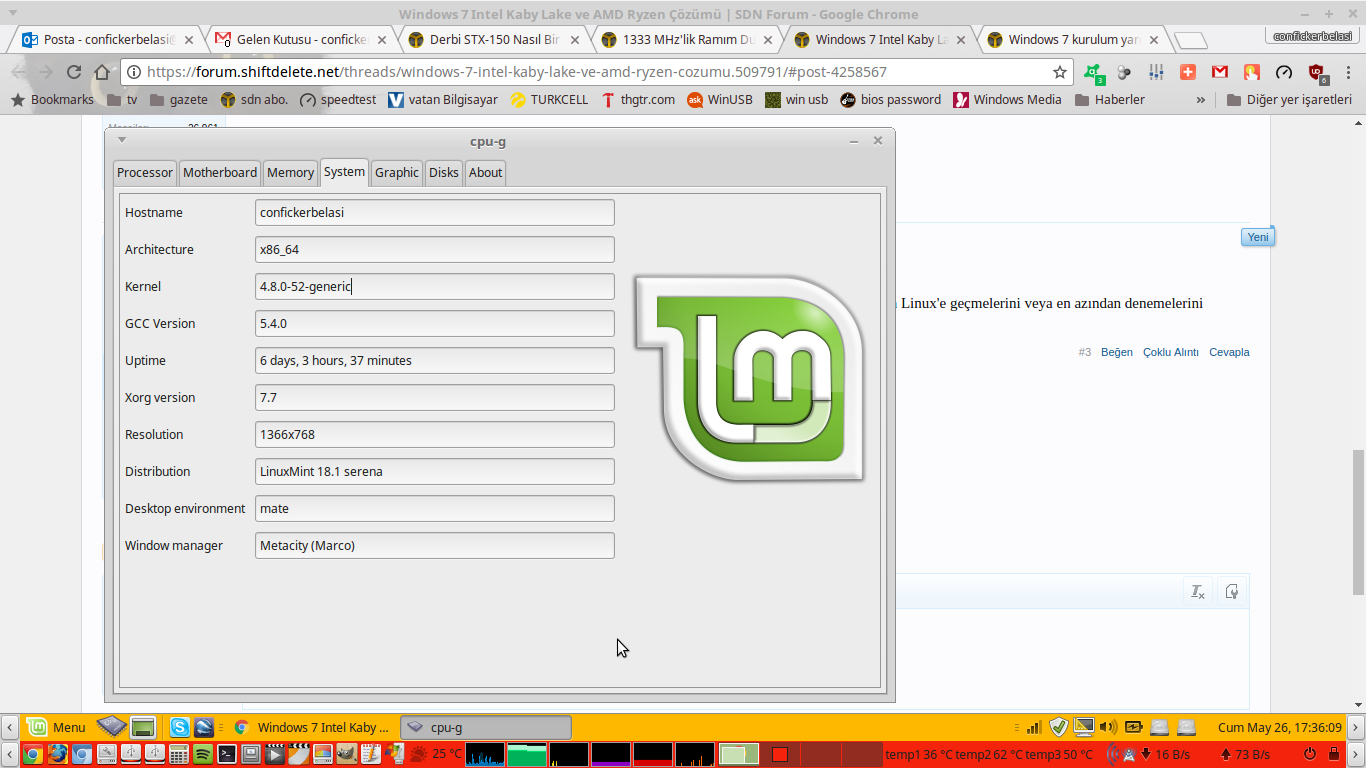
Task: Open the terminal launcher in bottom panel
Action: [x=228, y=754]
